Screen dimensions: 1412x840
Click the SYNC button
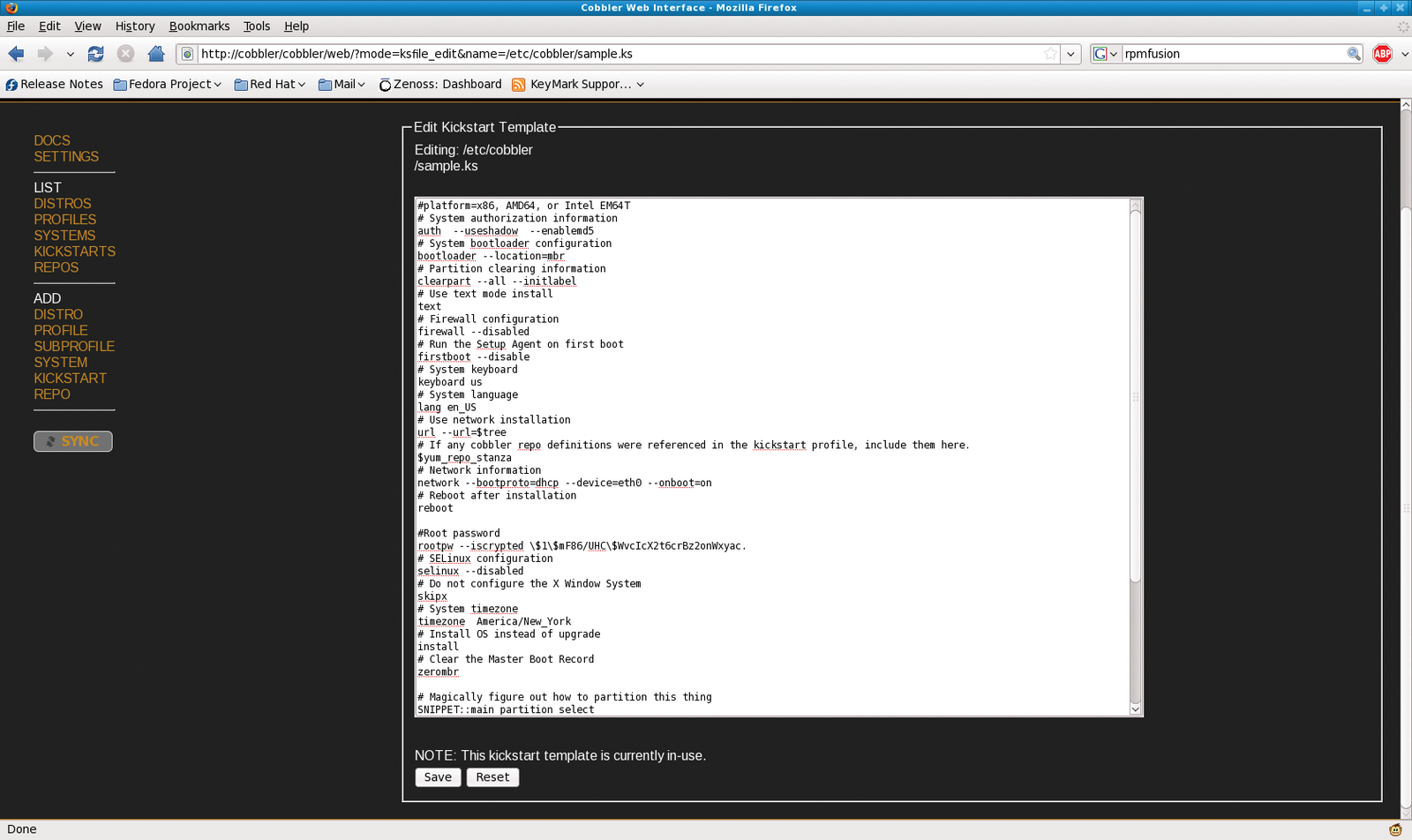73,441
